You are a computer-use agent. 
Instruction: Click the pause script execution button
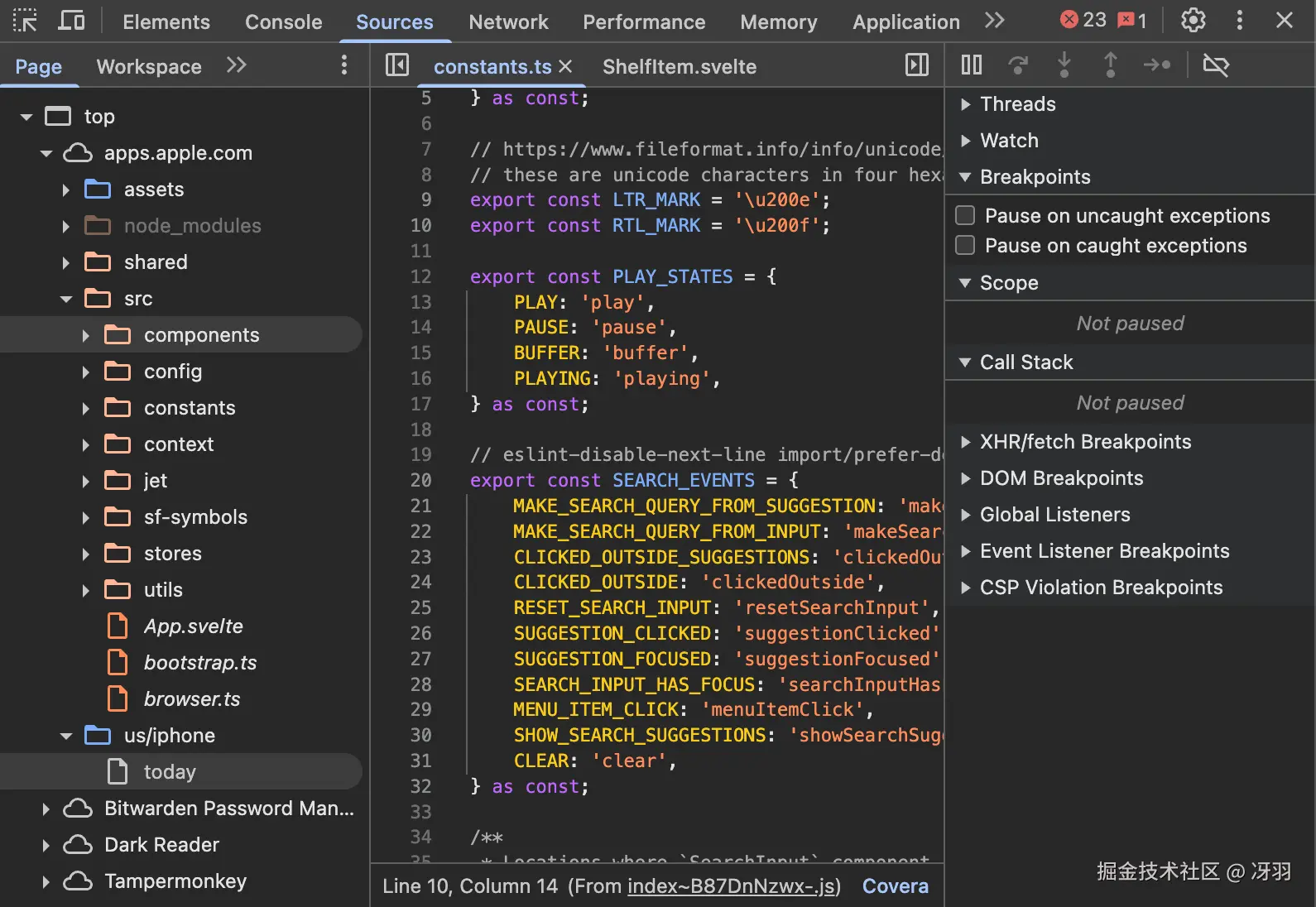pos(971,65)
